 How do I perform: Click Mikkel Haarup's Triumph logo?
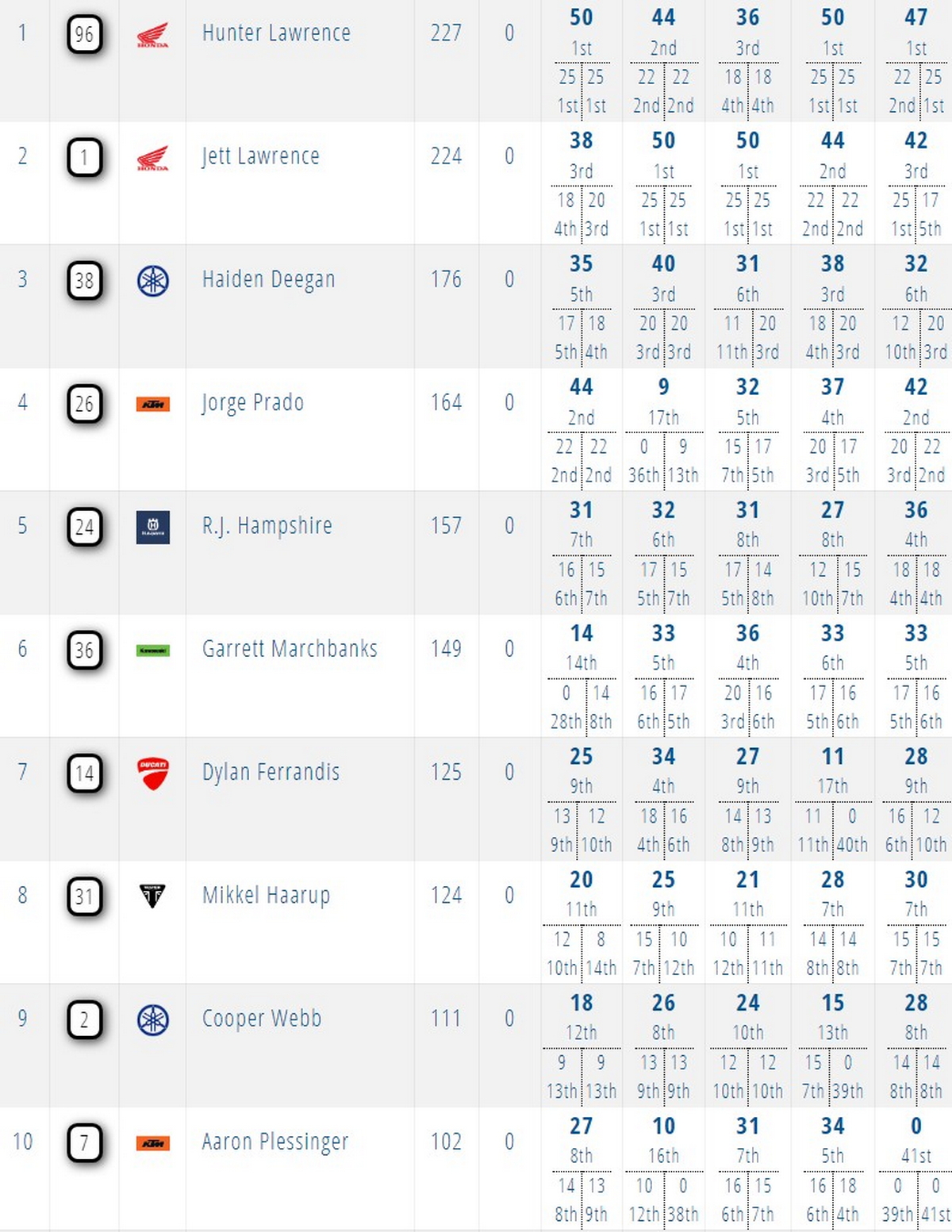tap(152, 896)
